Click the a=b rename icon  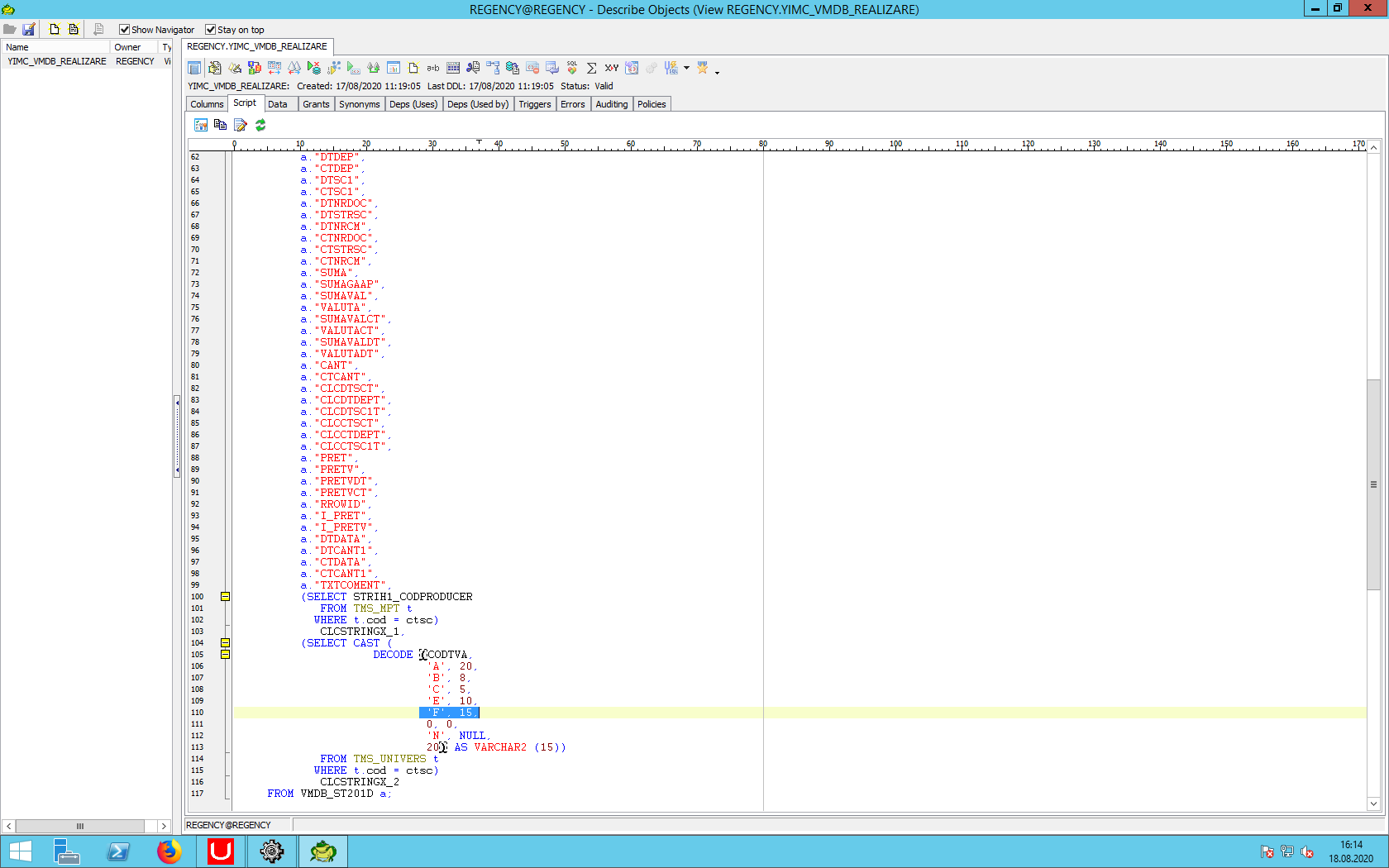coord(433,68)
